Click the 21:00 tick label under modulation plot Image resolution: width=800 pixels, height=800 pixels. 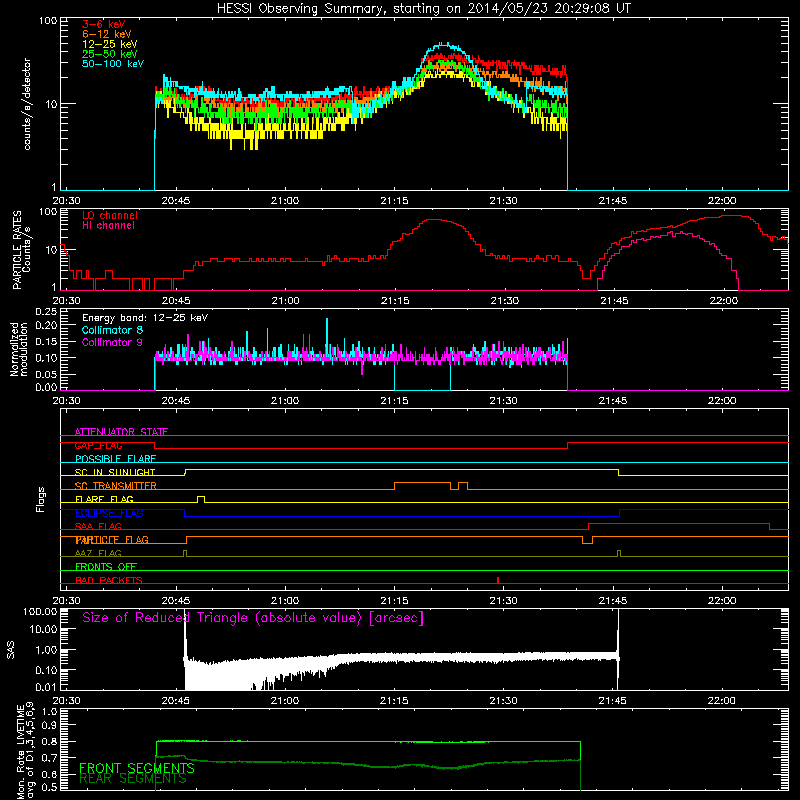click(285, 401)
